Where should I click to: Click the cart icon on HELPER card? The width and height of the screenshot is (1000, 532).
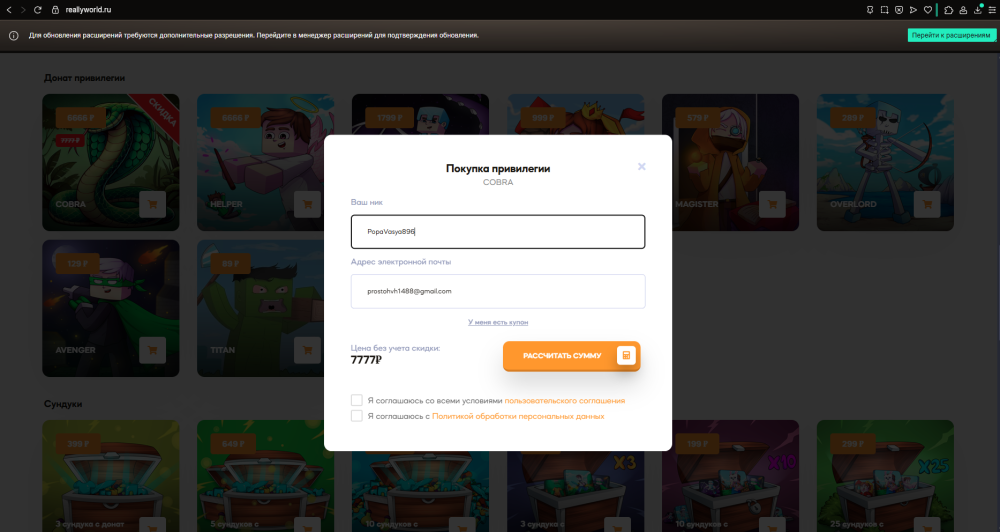[307, 204]
